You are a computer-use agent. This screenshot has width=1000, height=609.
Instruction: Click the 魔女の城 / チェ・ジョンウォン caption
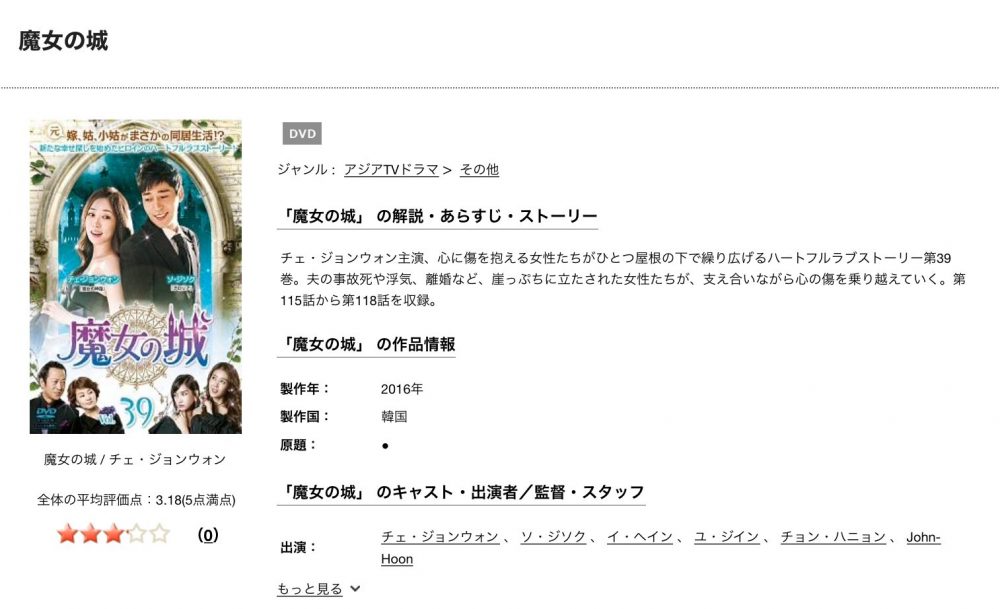pyautogui.click(x=135, y=459)
